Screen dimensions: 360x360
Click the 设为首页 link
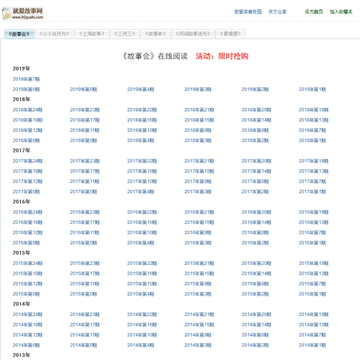click(x=314, y=12)
